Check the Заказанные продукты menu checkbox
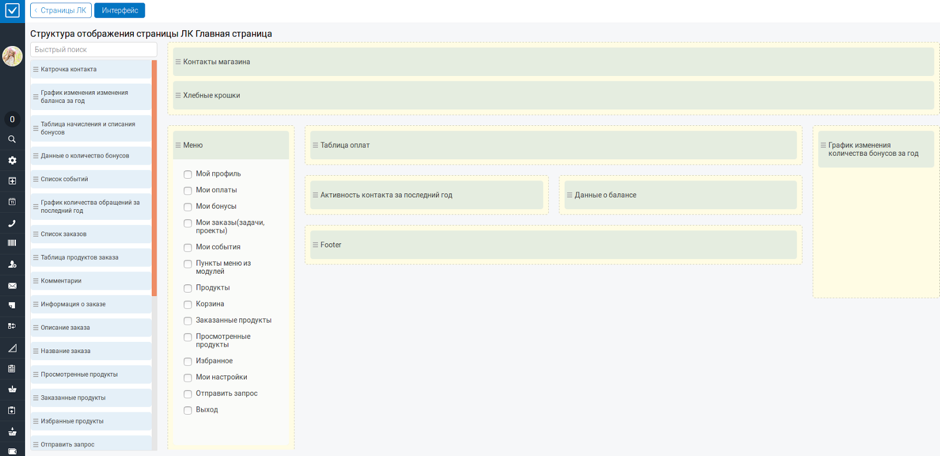Viewport: 940px width, 456px height. (x=188, y=321)
